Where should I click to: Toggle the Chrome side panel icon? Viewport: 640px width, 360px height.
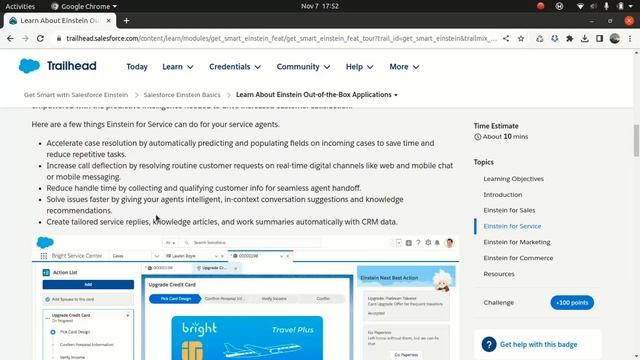(599, 38)
